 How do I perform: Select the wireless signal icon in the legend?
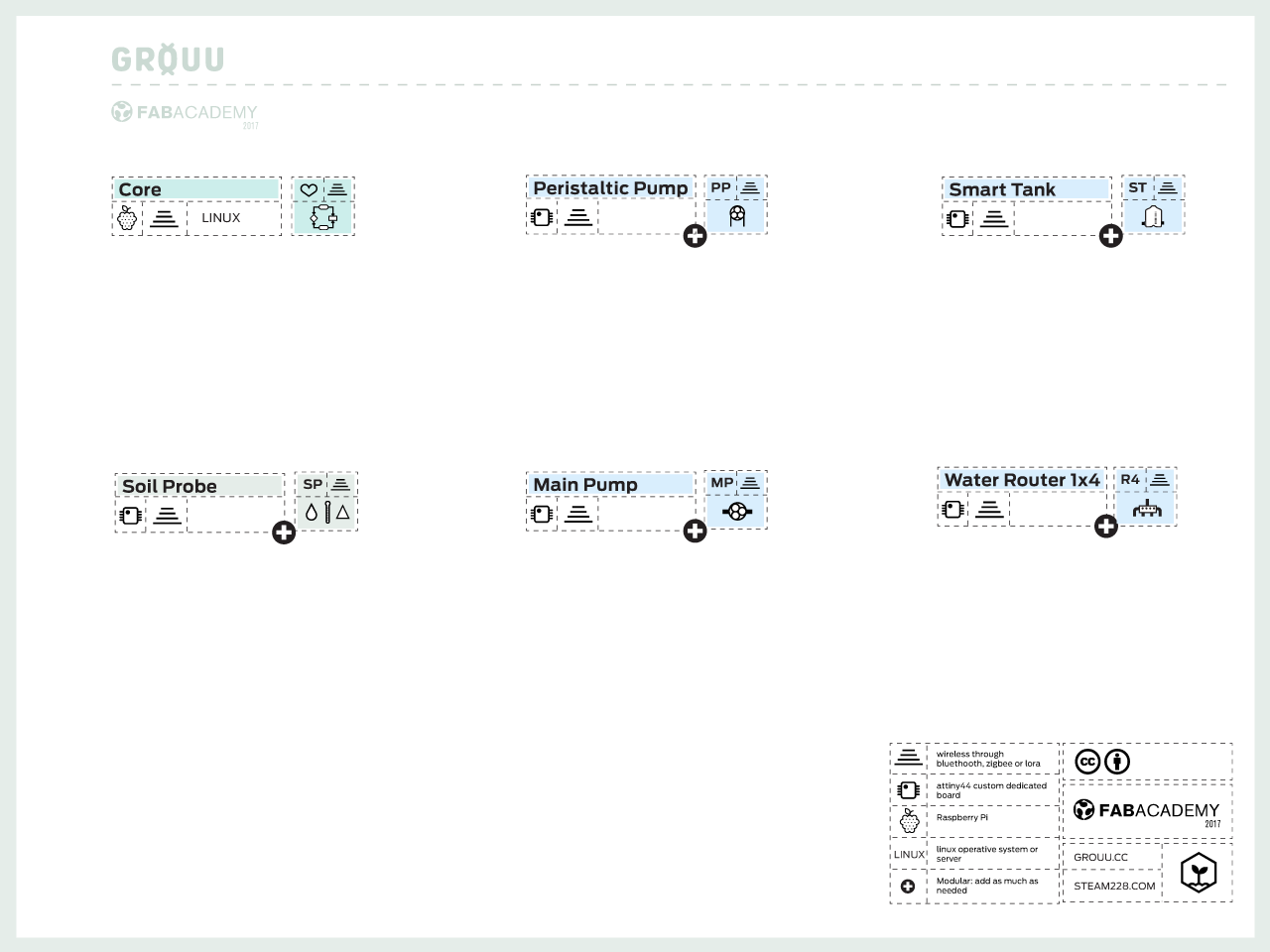click(x=907, y=757)
